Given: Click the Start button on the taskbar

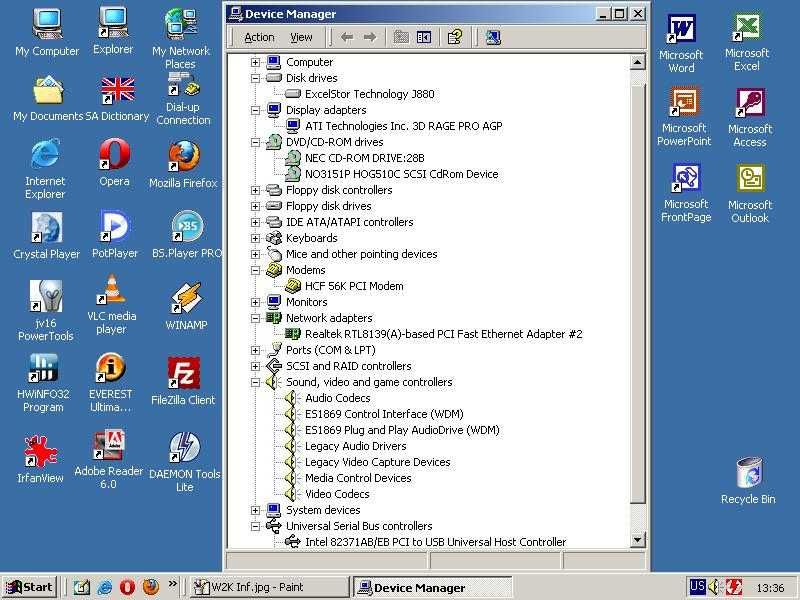Looking at the screenshot, I should (x=30, y=587).
